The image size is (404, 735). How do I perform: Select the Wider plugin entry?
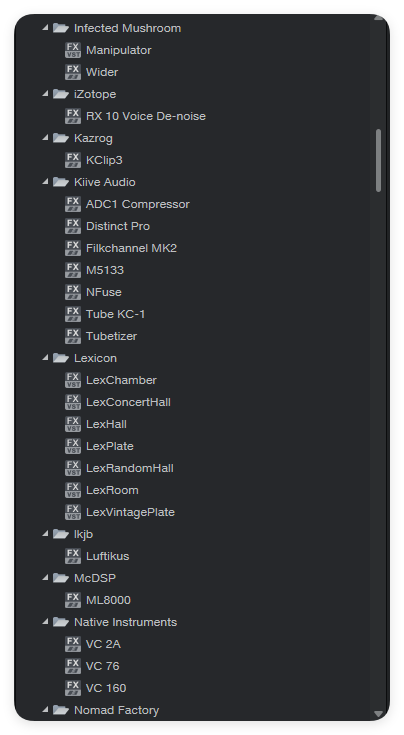coord(102,72)
